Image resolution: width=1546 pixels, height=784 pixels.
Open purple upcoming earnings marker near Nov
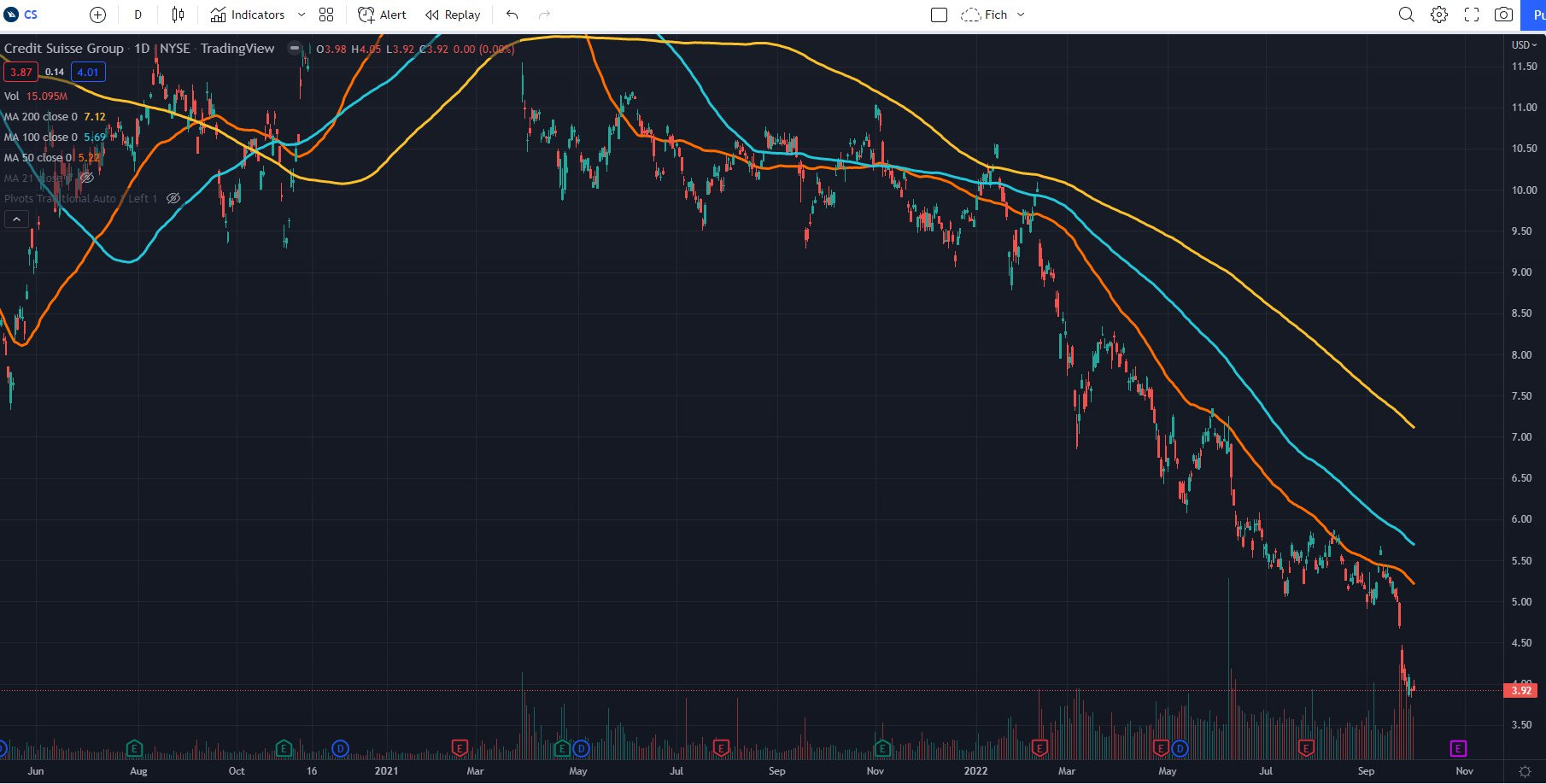[1458, 748]
